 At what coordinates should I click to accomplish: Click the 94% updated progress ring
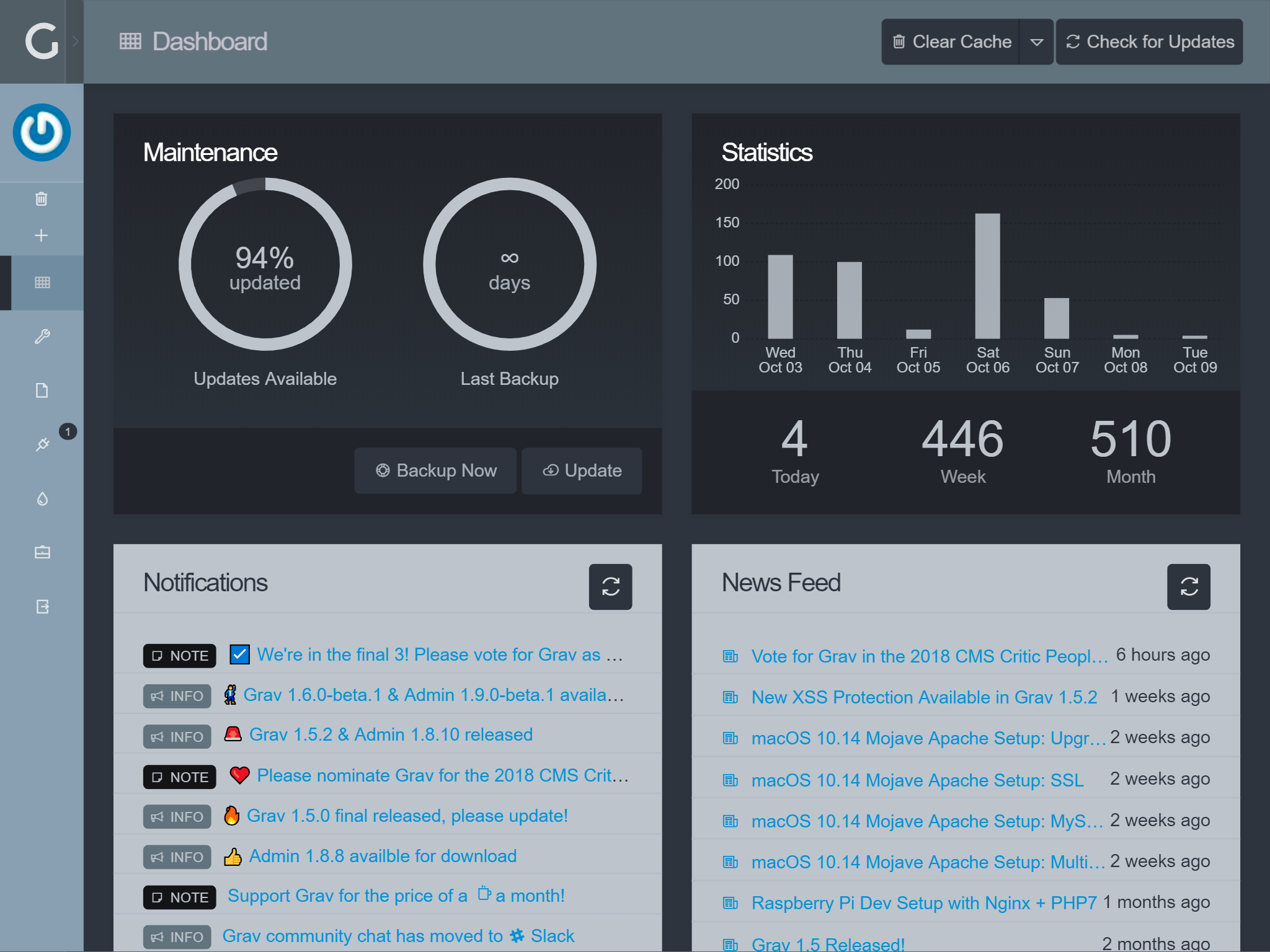tap(265, 265)
